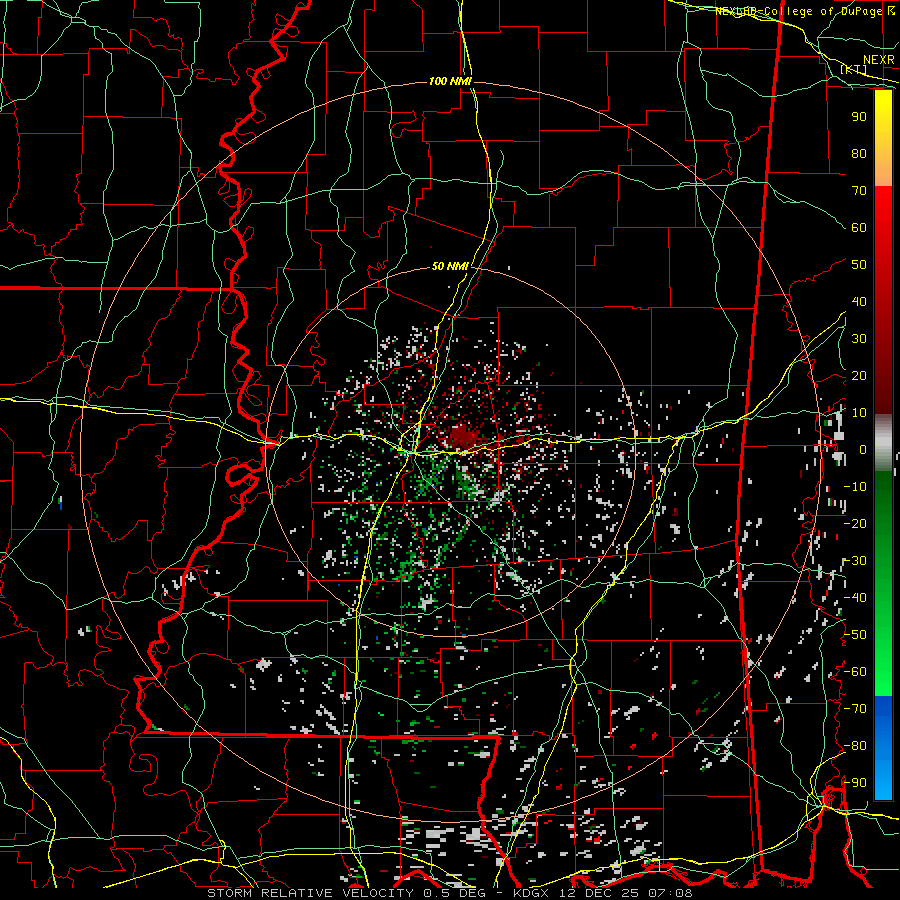
Task: Click the (KT) units label above scale
Action: pos(853,69)
